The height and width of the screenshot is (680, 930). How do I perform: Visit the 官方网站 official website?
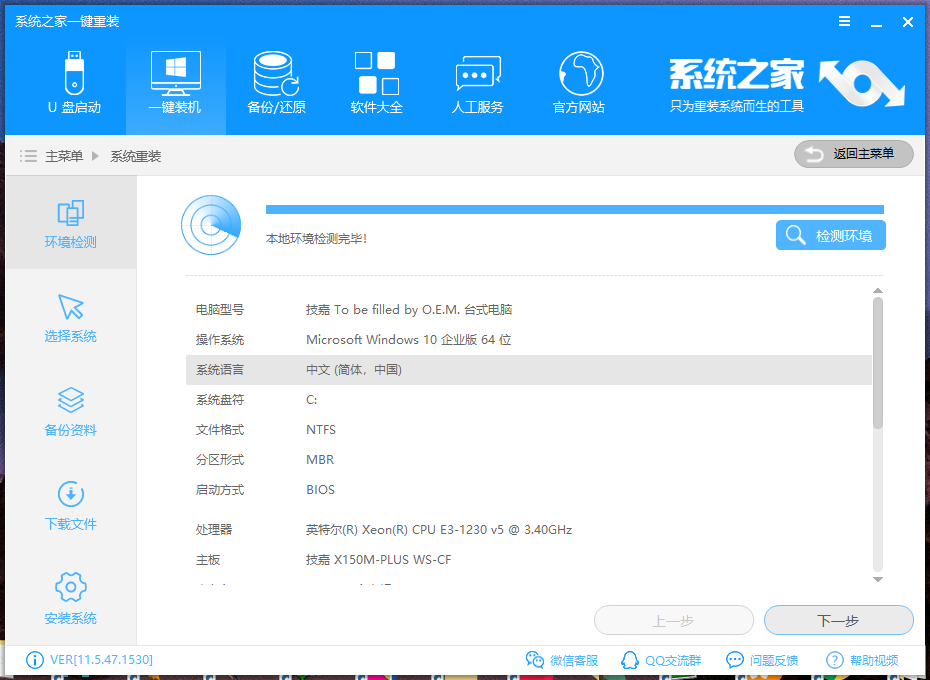[x=579, y=83]
